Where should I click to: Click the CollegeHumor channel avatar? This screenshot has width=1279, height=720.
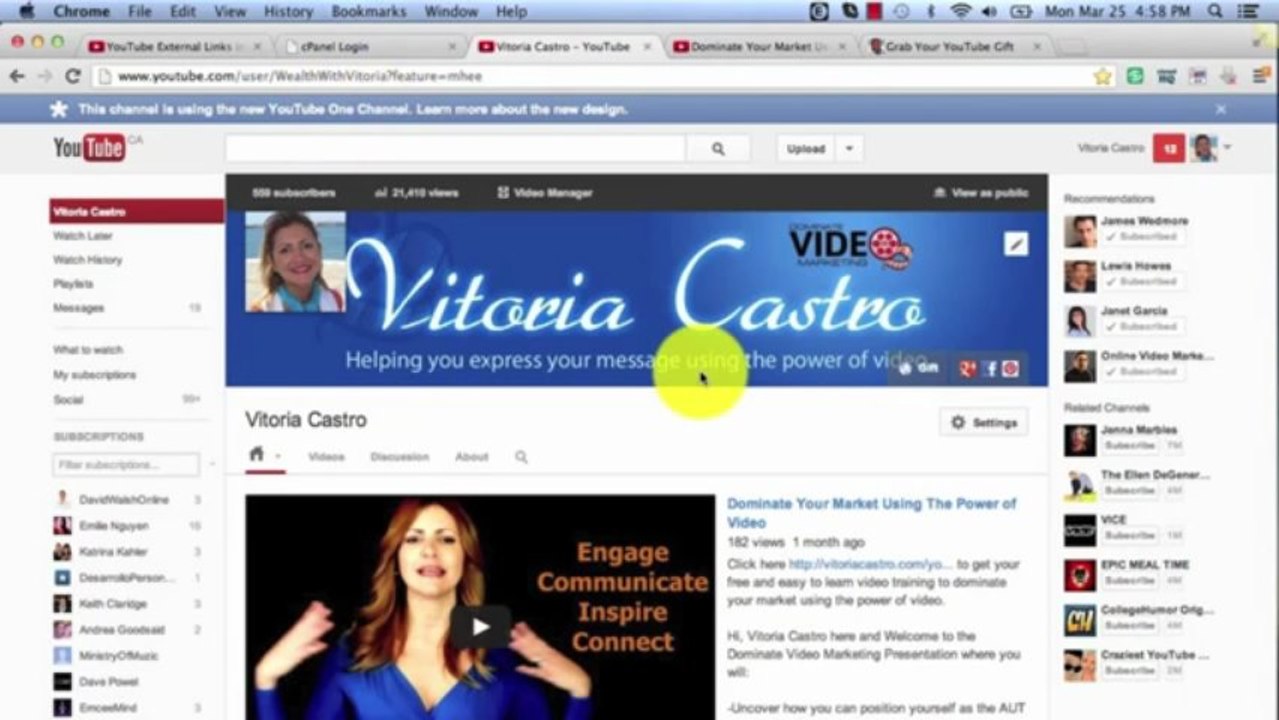pos(1080,620)
